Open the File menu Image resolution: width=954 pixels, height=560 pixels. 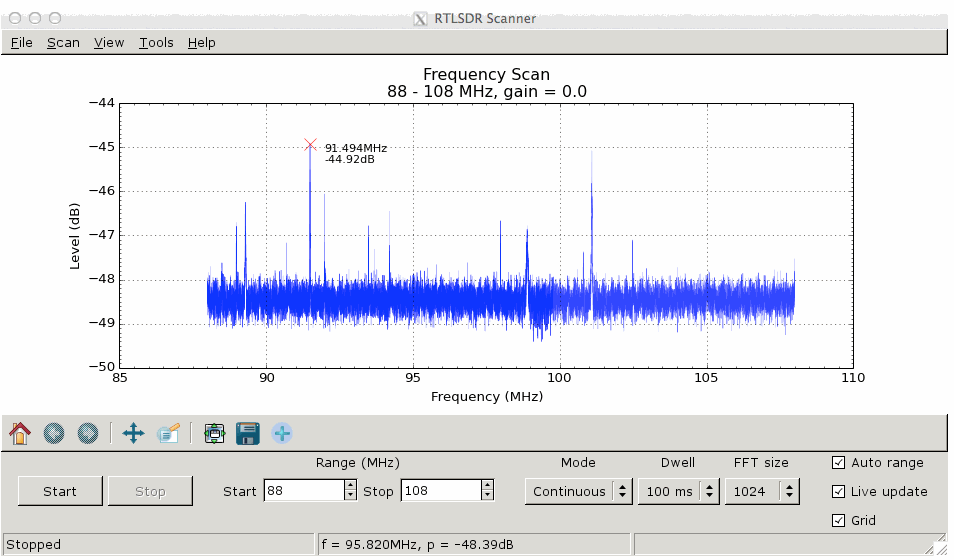click(x=21, y=43)
